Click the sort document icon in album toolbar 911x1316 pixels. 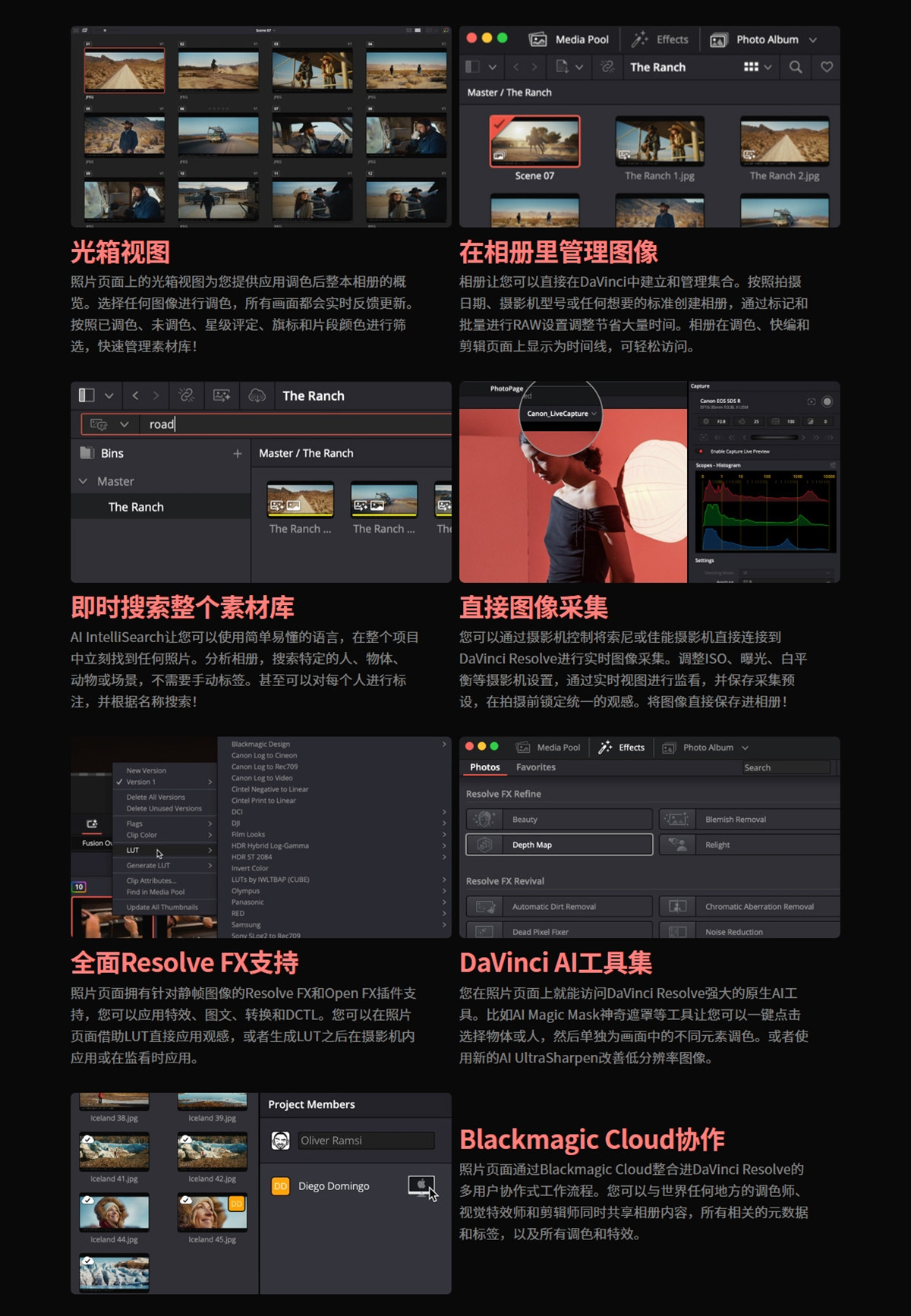[562, 67]
